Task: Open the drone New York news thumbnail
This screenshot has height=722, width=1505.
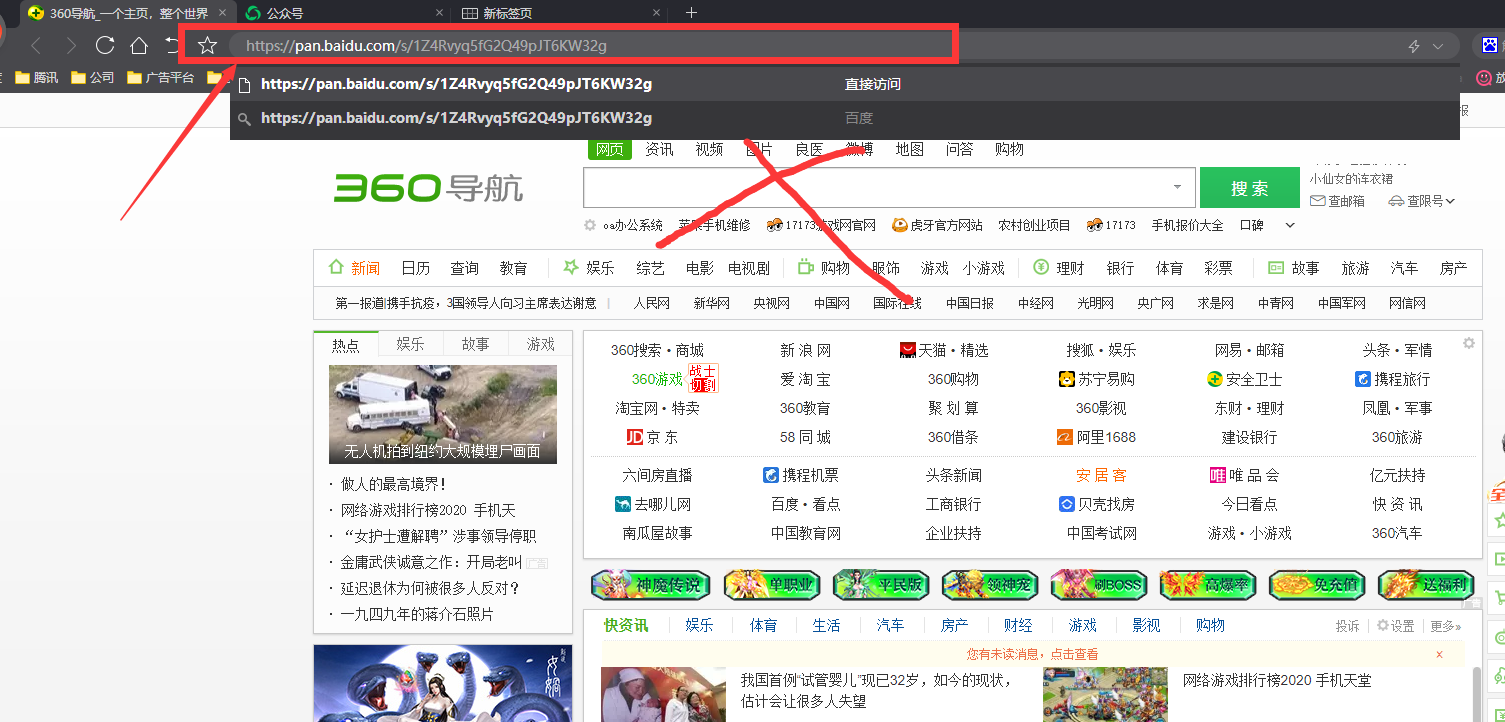Action: coord(443,414)
